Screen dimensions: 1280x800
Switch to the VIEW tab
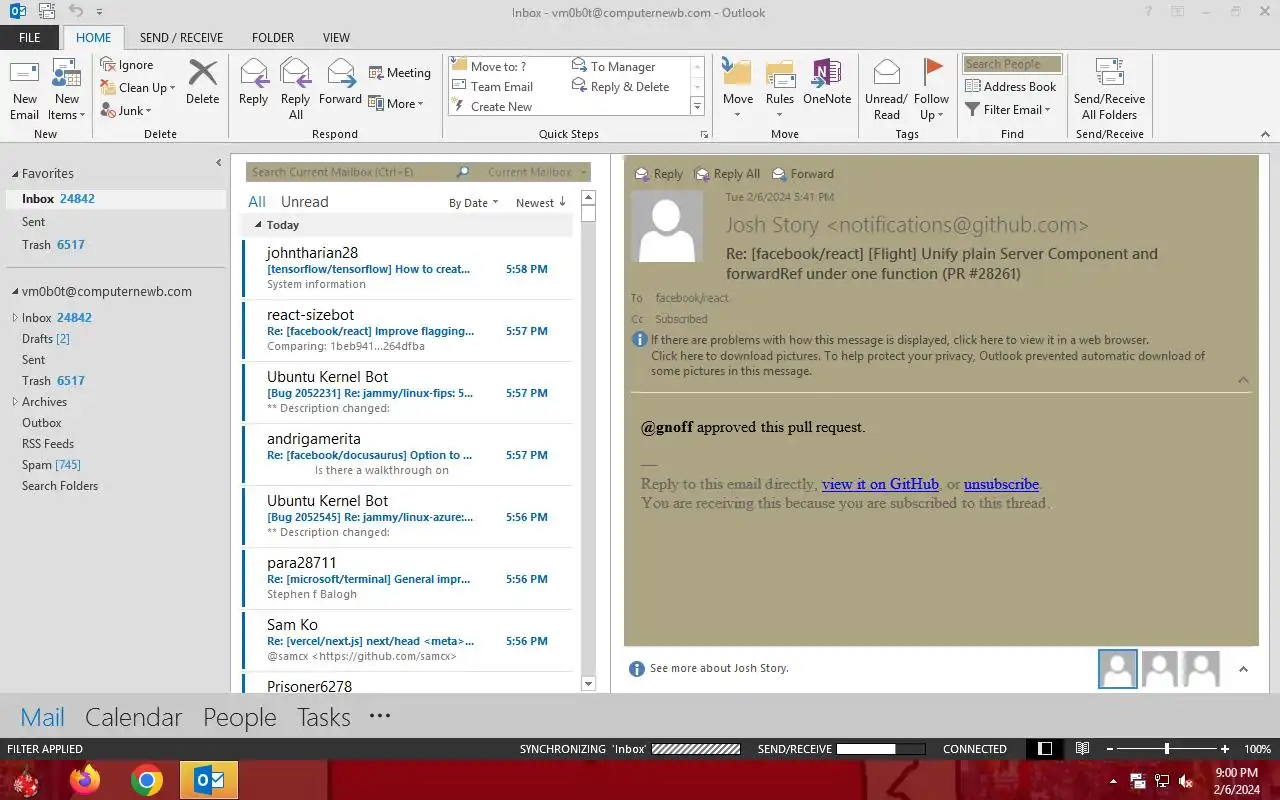(336, 38)
